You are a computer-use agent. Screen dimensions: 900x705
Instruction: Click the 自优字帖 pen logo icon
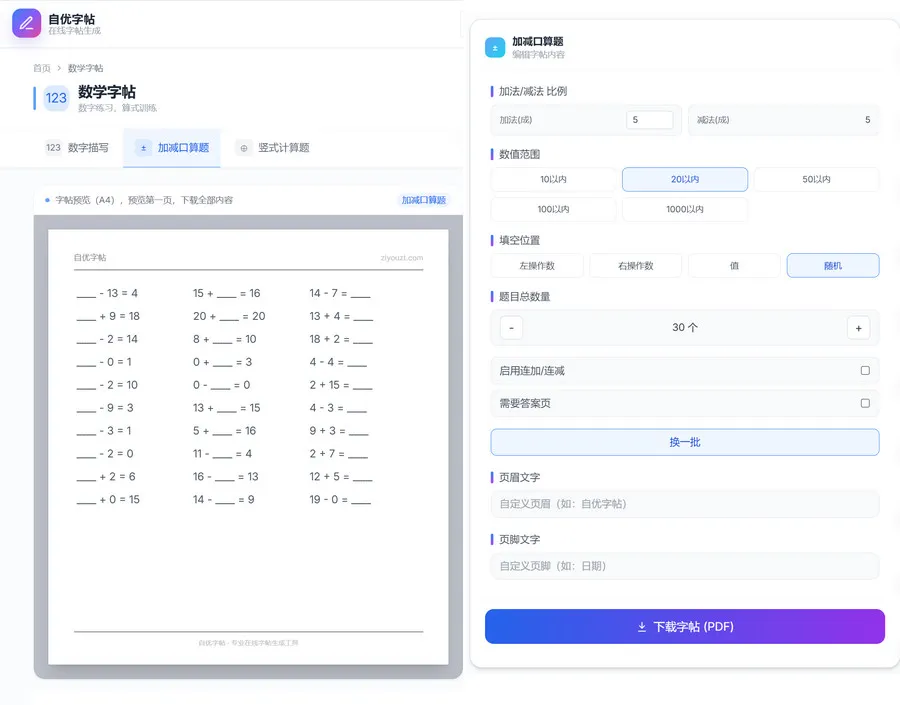click(x=27, y=23)
